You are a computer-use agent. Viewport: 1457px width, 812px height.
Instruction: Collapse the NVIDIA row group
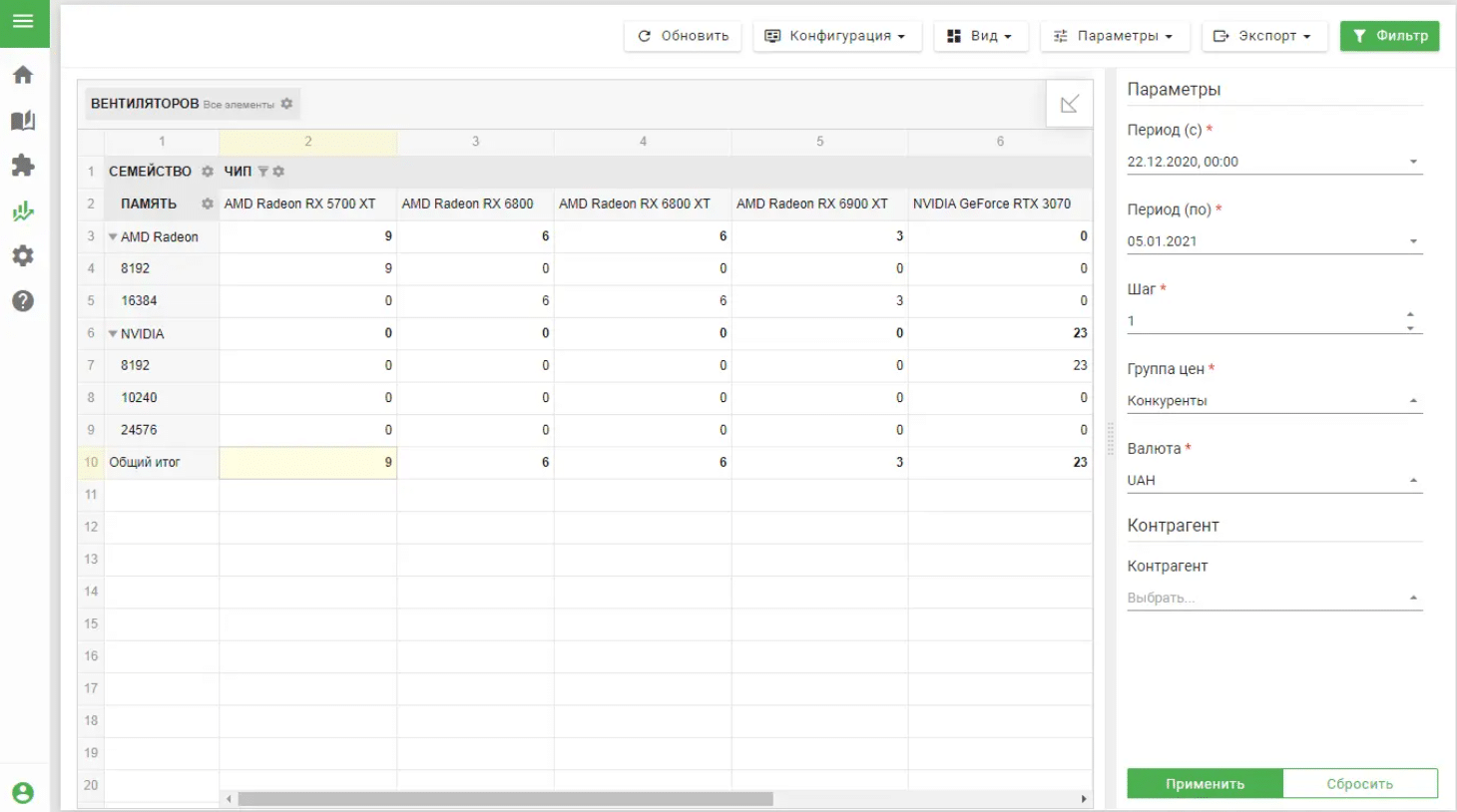(x=113, y=334)
